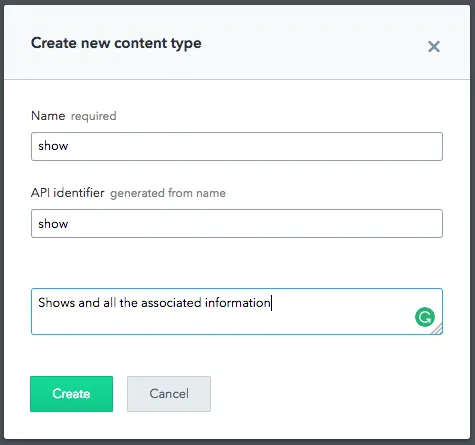Click the word 'associated' in the description
Screen dimensions: 475x445
171,303
